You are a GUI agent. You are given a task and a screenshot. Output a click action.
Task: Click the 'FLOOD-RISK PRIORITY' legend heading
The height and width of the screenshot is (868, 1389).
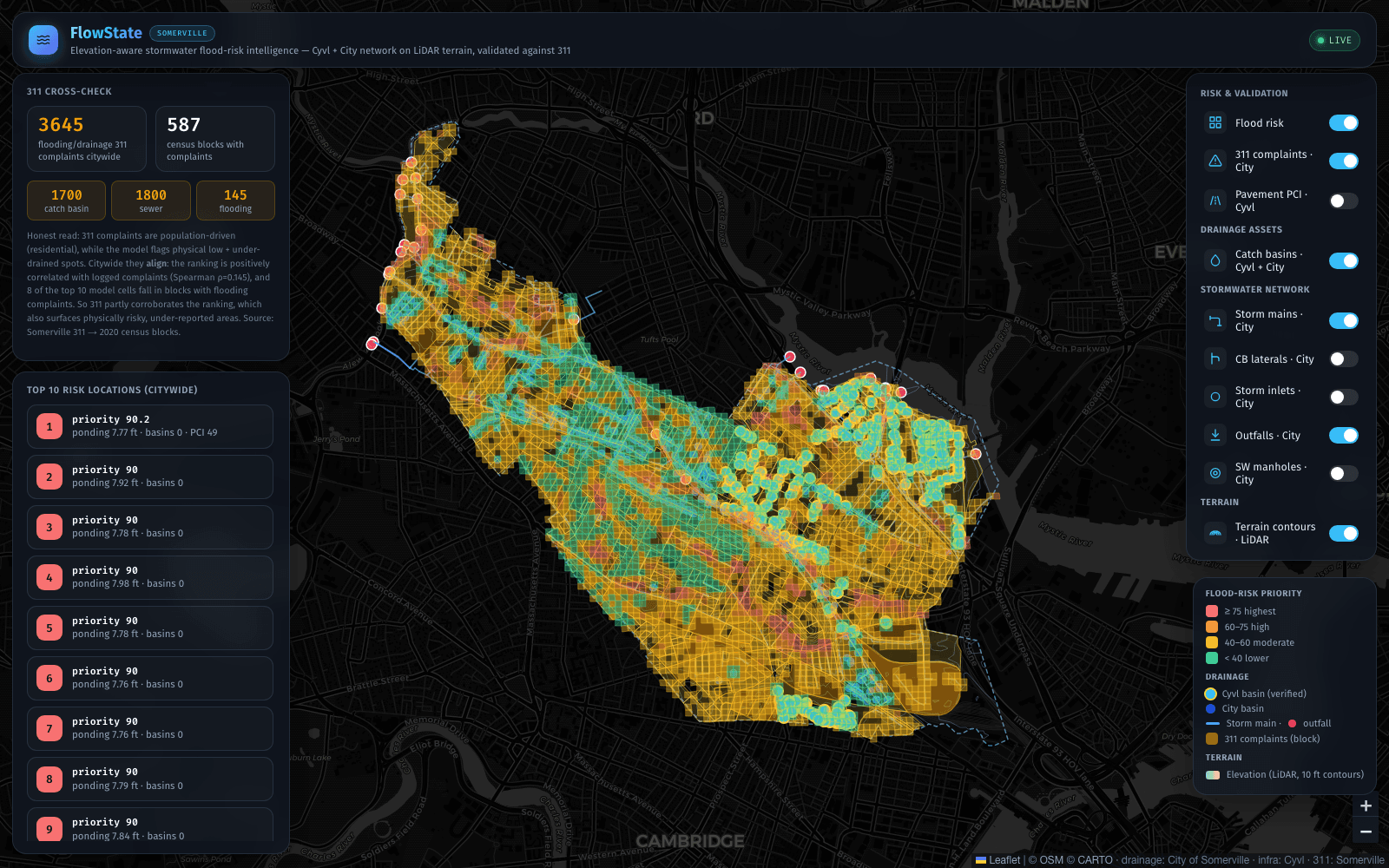tap(1254, 594)
